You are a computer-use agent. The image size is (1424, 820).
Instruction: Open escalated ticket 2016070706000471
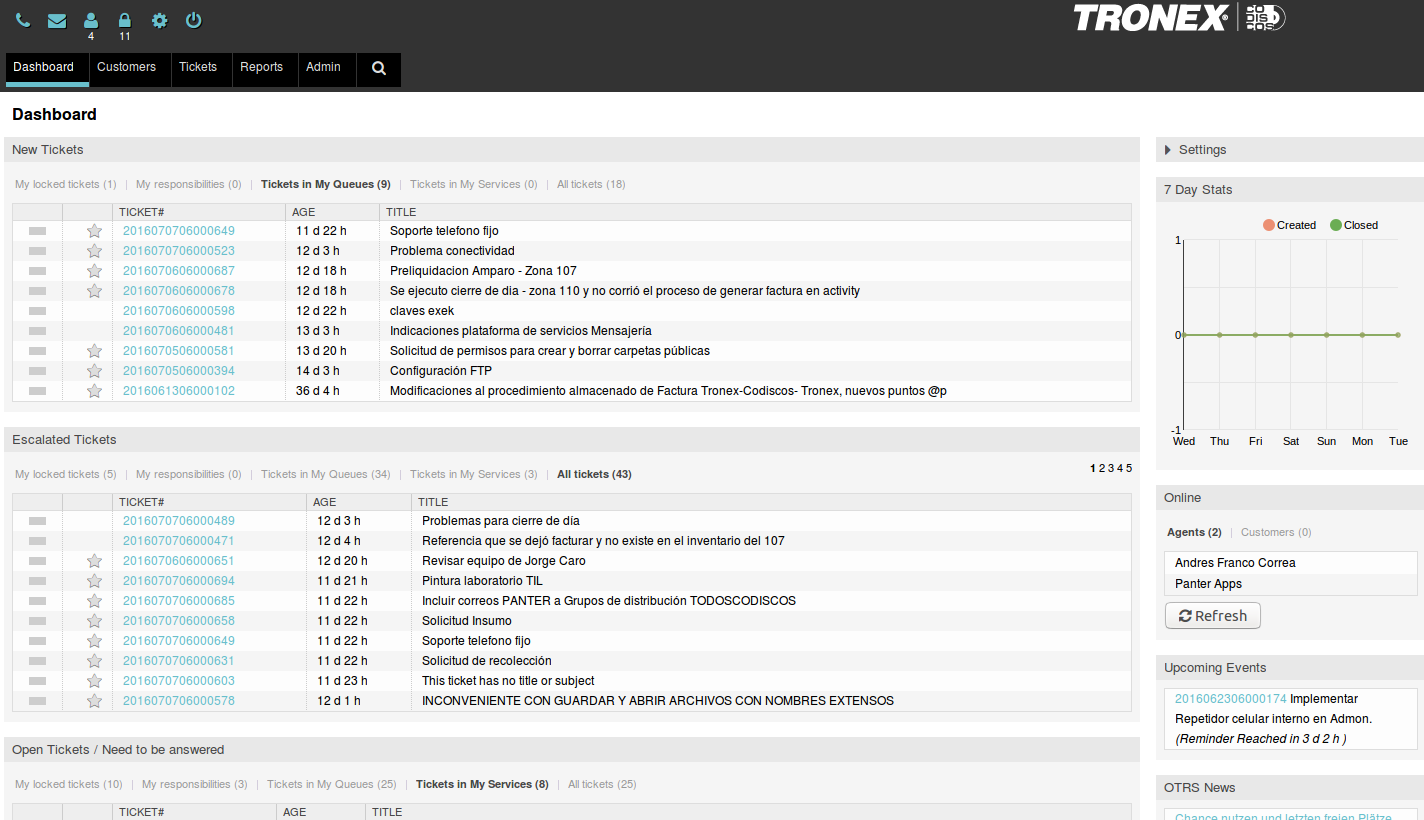point(179,541)
